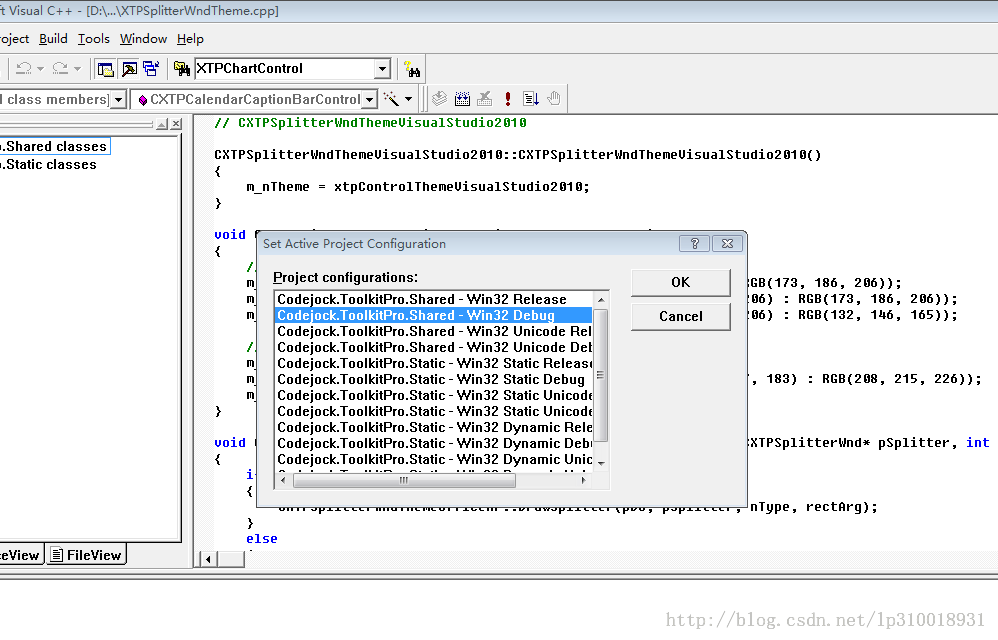Click the configuration list scroll-left arrow
Image resolution: width=998 pixels, height=640 pixels.
(x=283, y=480)
